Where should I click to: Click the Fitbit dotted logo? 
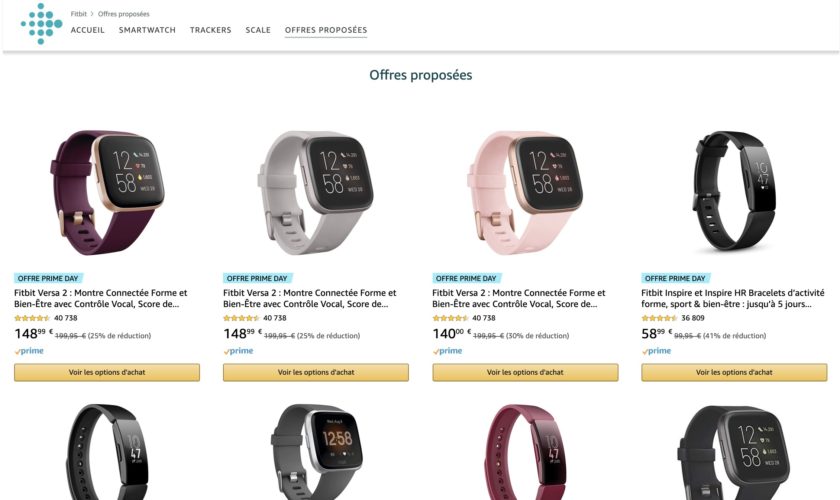[x=41, y=24]
